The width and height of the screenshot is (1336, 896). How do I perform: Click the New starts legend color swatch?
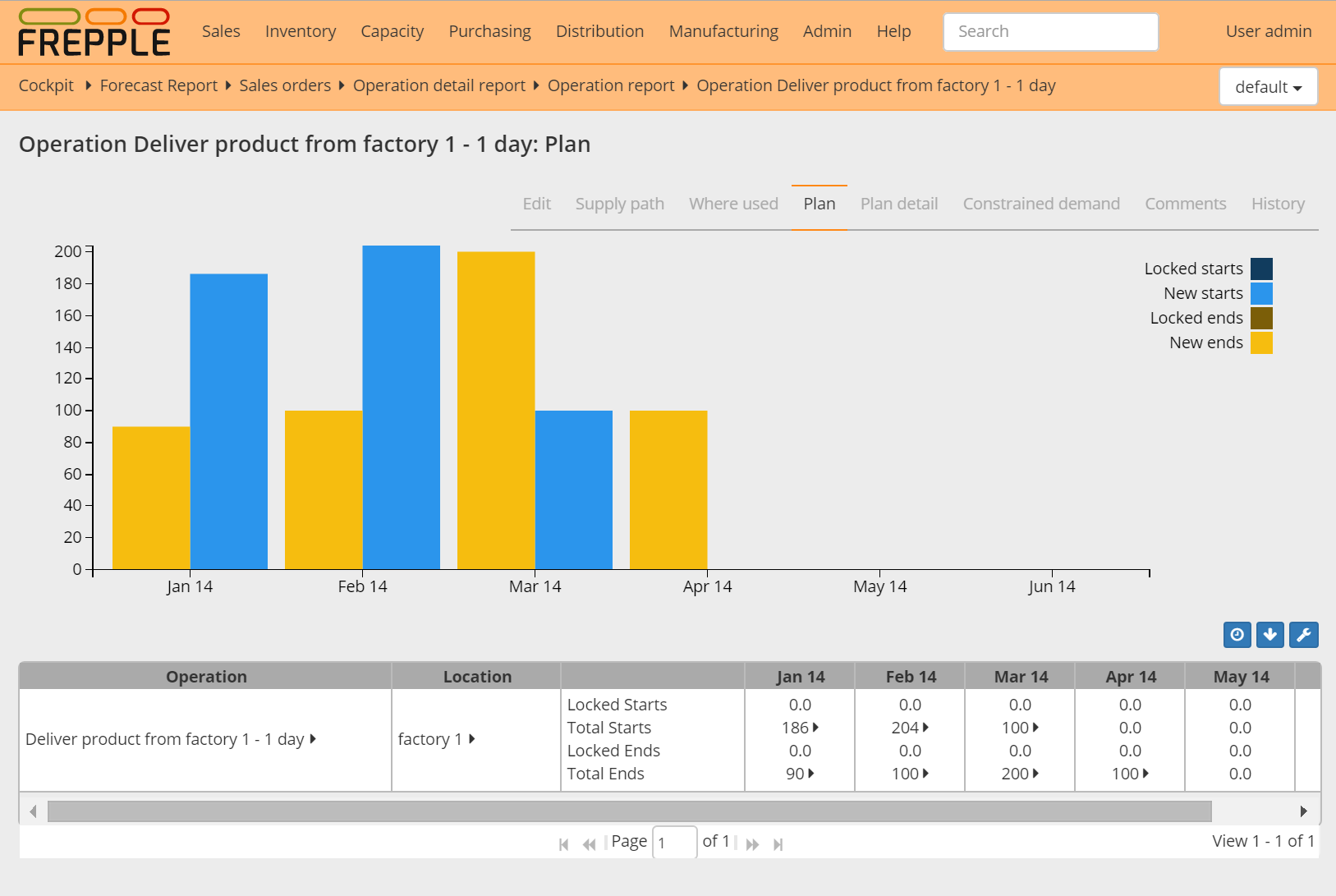point(1261,293)
